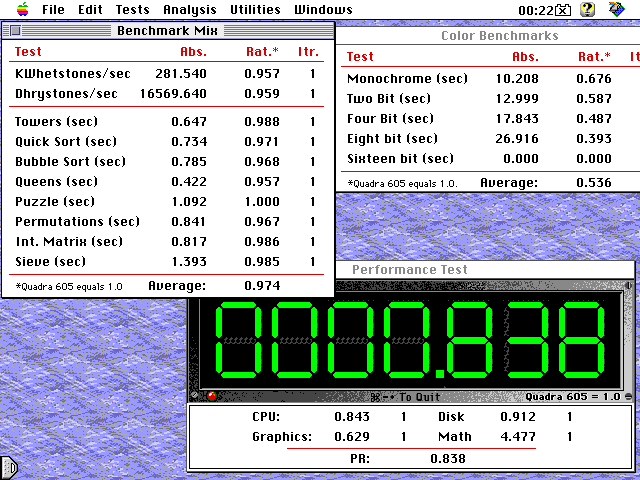Select the Dhrystones/sec row label
The width and height of the screenshot is (640, 480).
(66, 93)
